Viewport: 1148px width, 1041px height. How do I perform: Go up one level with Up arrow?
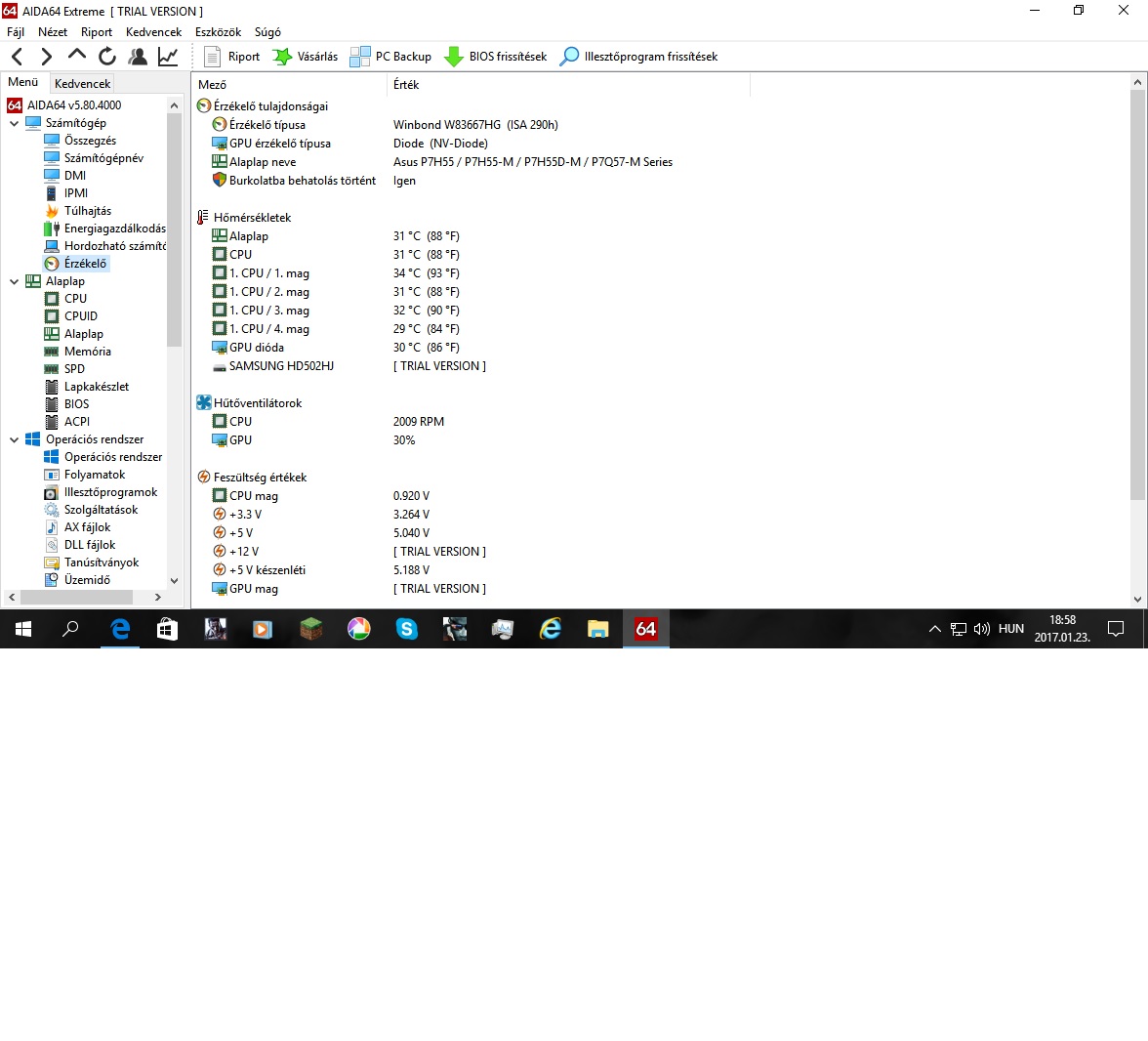tap(77, 56)
